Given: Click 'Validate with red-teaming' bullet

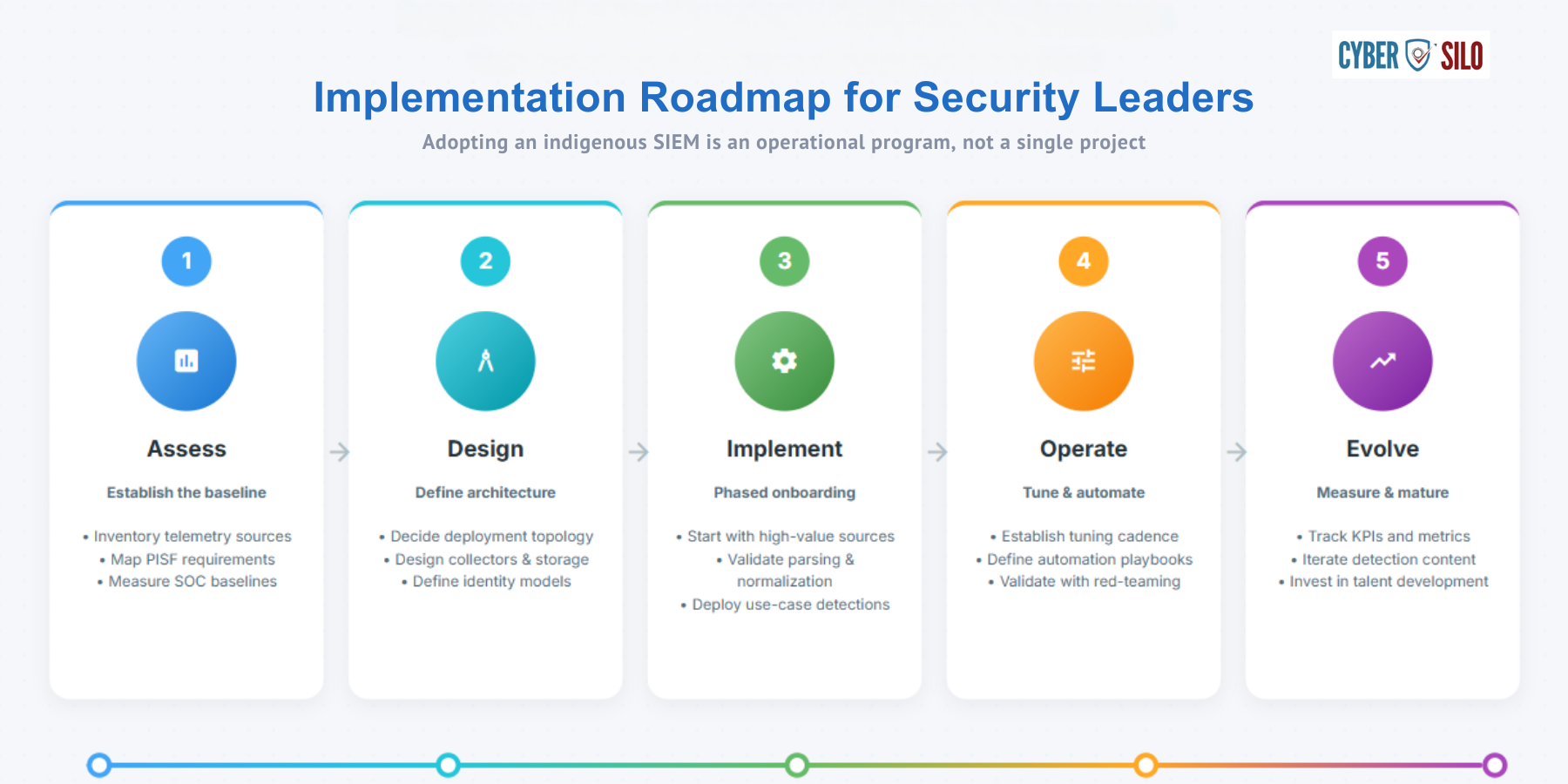Looking at the screenshot, I should [1084, 581].
